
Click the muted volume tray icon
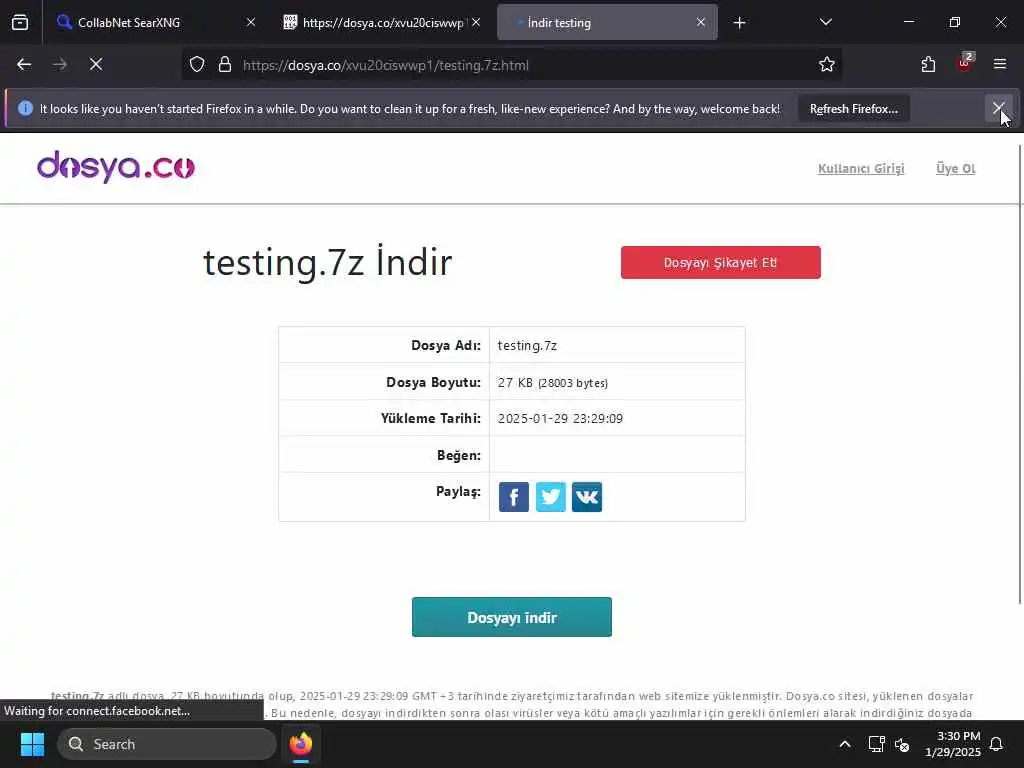(902, 744)
